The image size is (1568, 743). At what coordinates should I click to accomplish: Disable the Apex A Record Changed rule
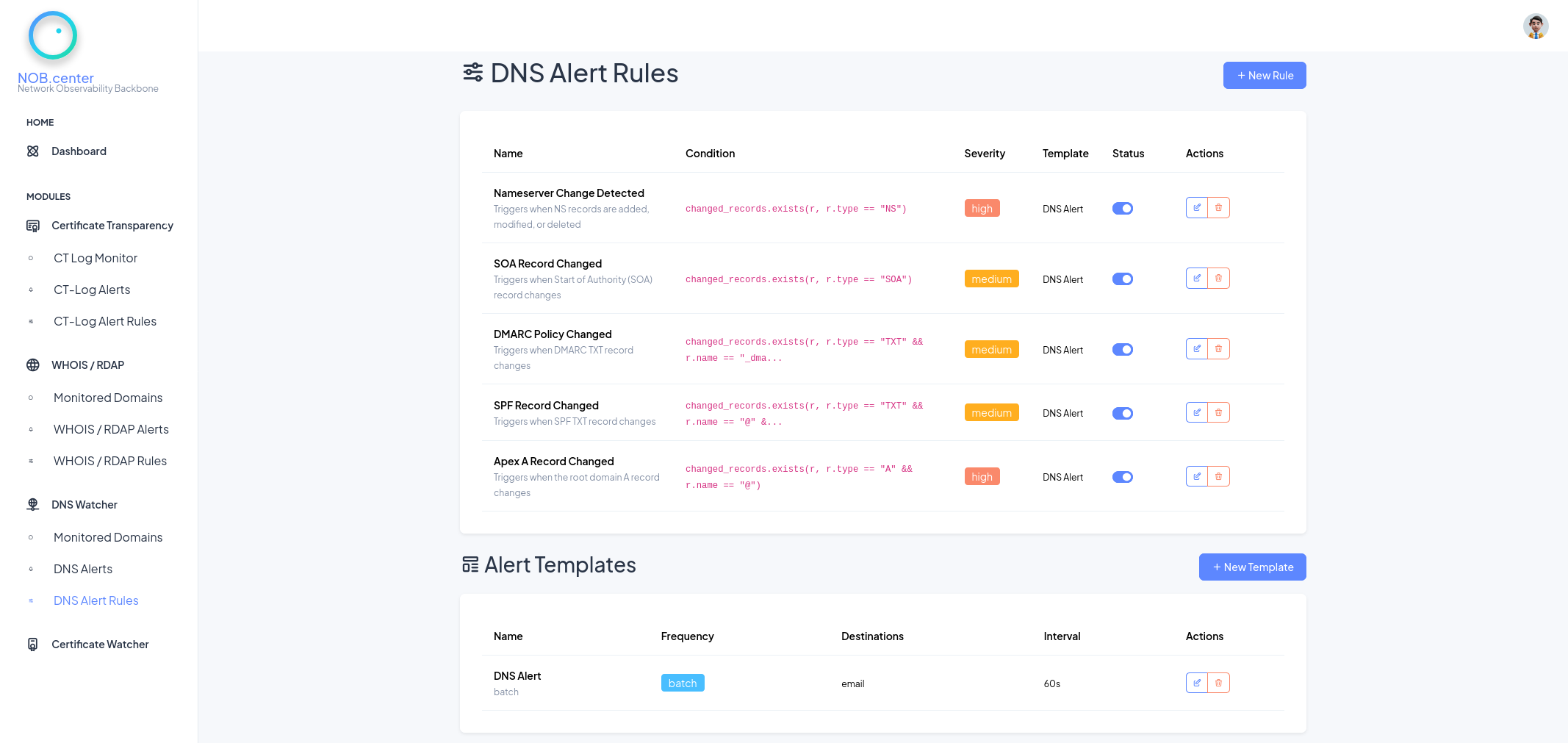[1122, 476]
